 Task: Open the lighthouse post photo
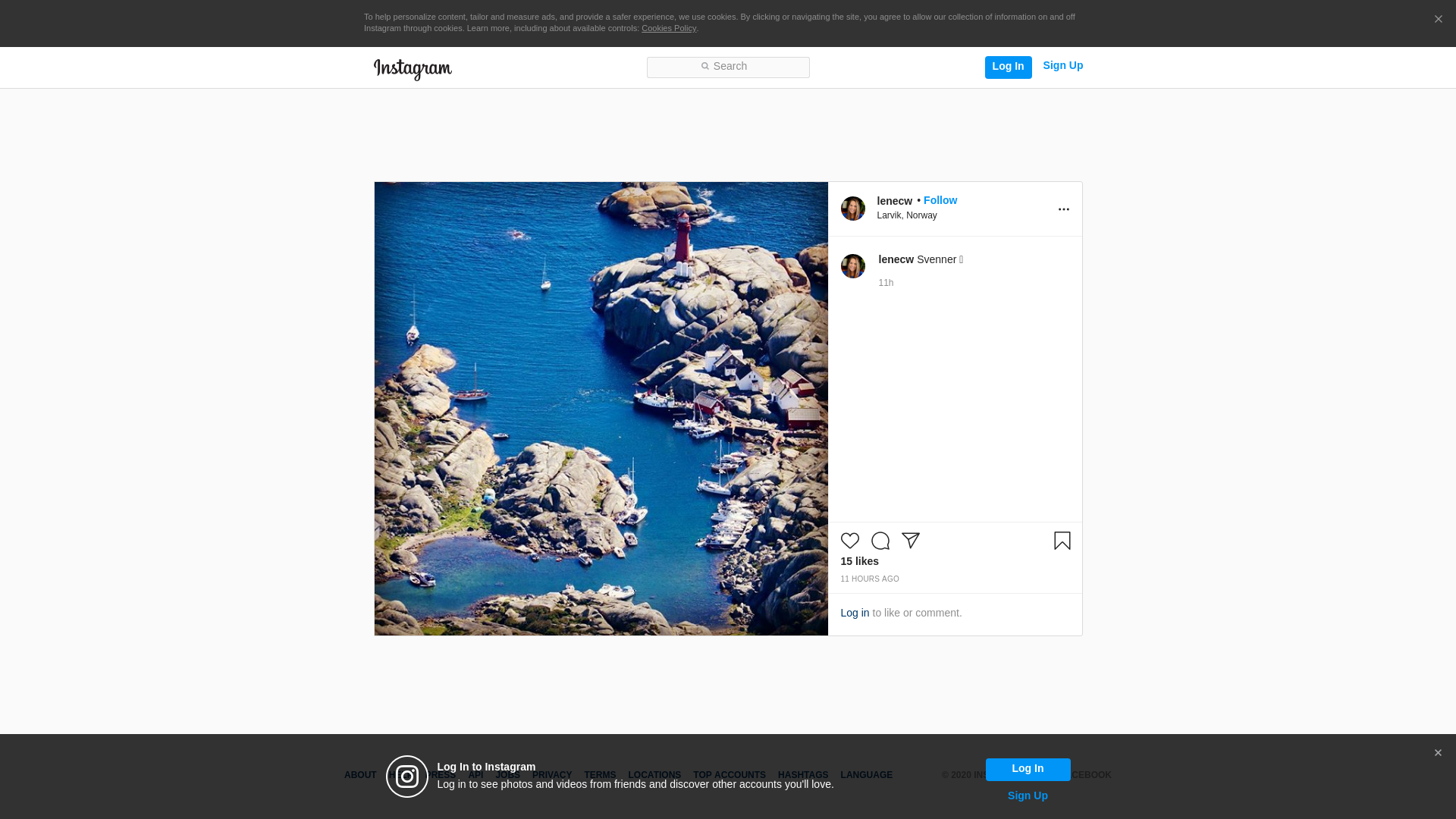click(601, 409)
